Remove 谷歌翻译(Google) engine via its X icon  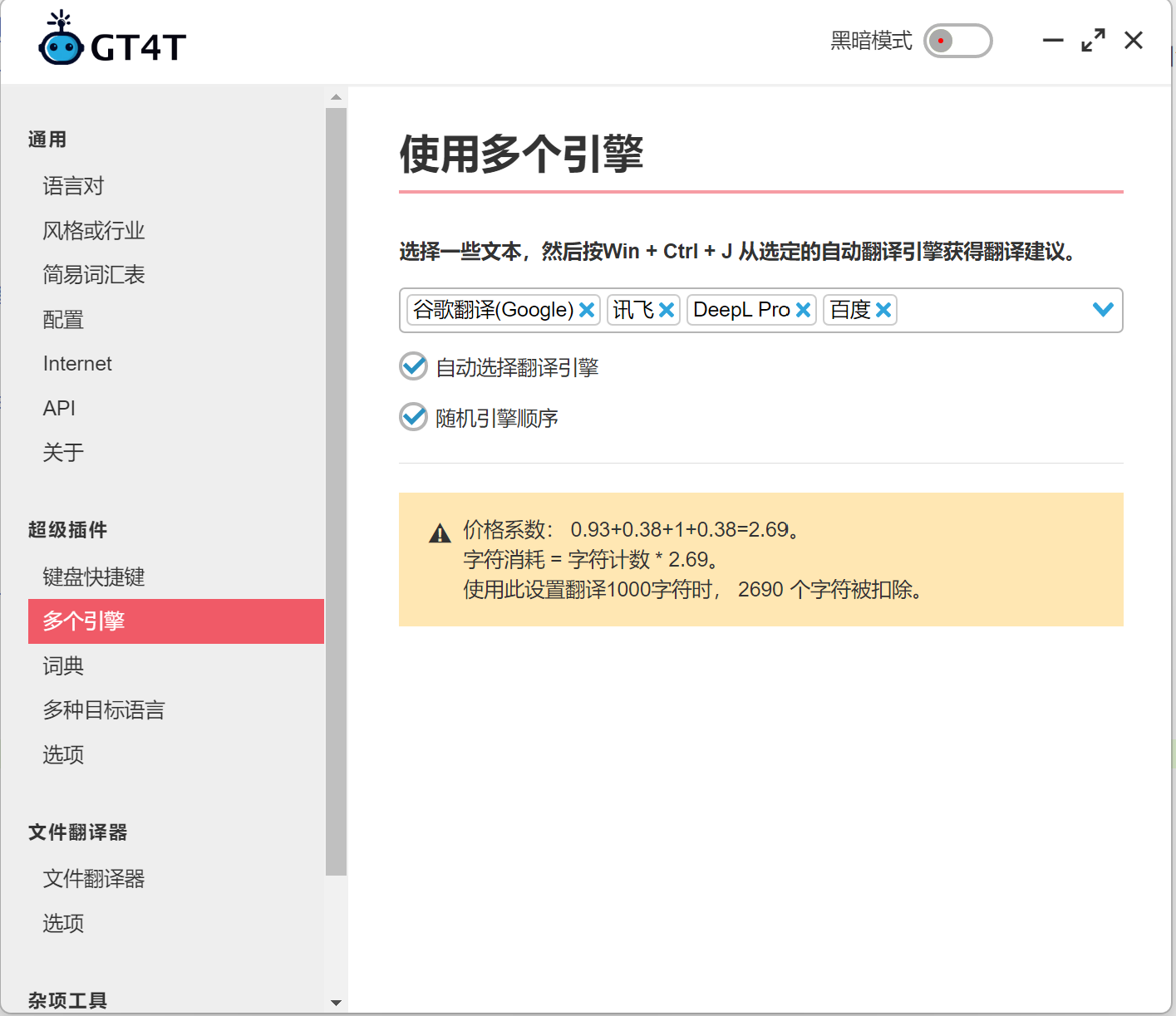point(588,309)
